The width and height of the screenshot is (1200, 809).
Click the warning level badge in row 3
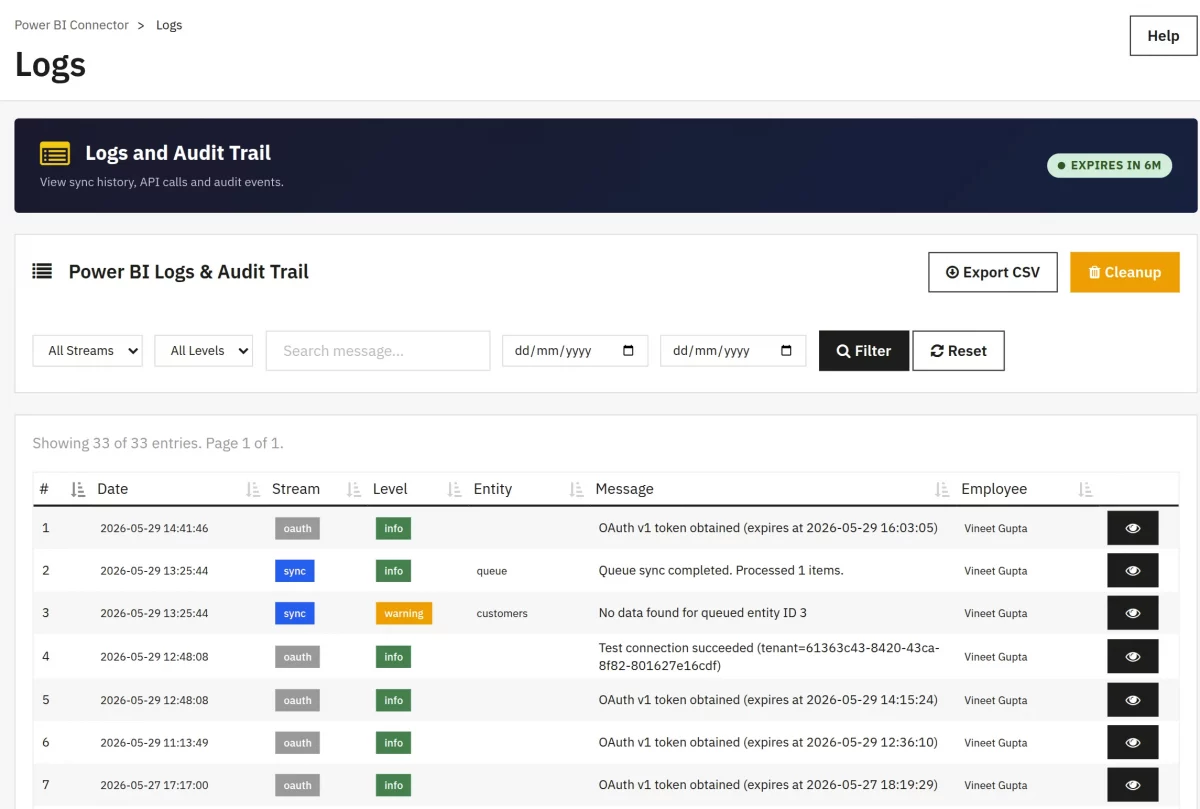pos(404,613)
